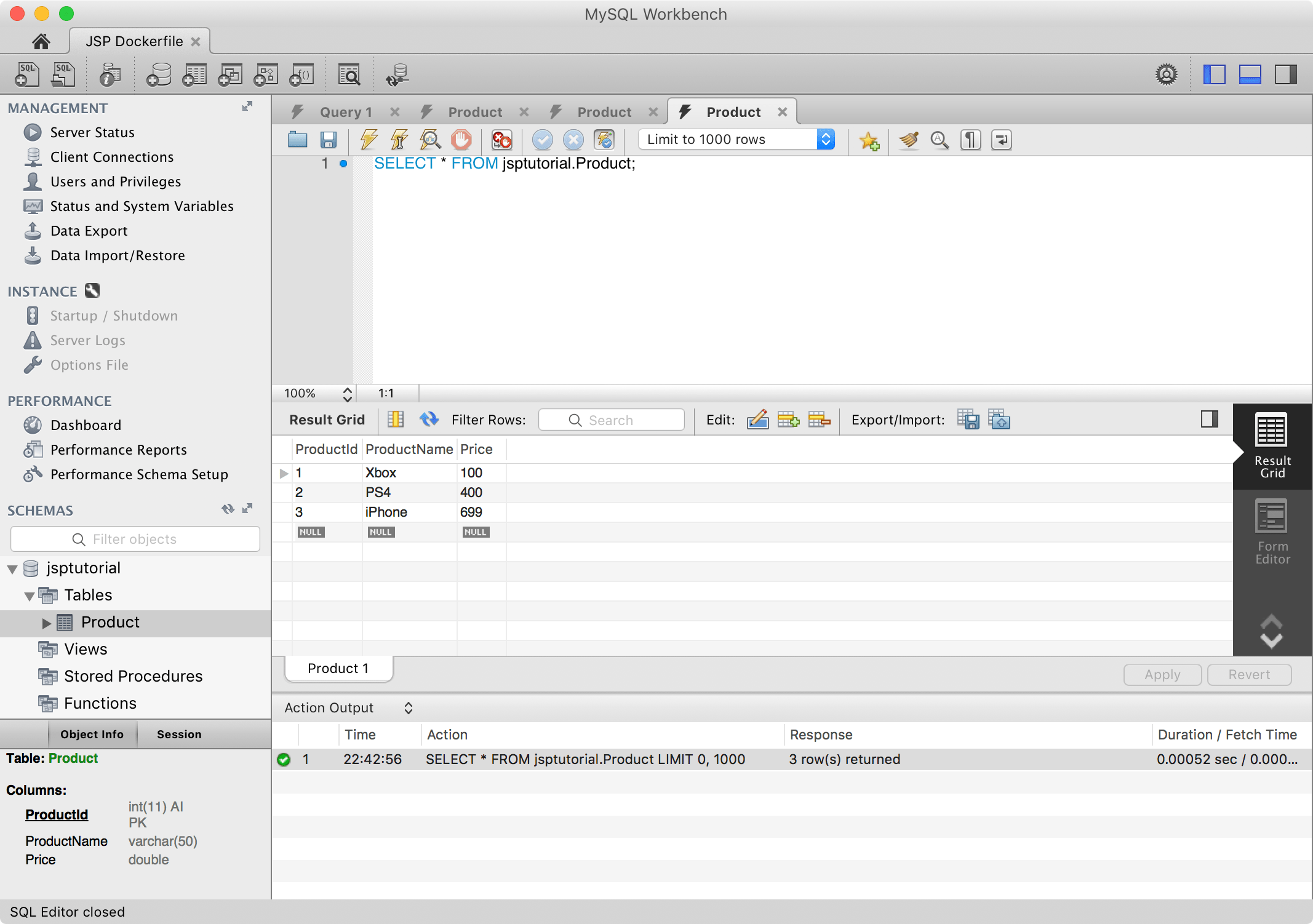Screen dimensions: 1313x924
Task: Toggle the right sidebar panel
Action: click(x=1286, y=74)
